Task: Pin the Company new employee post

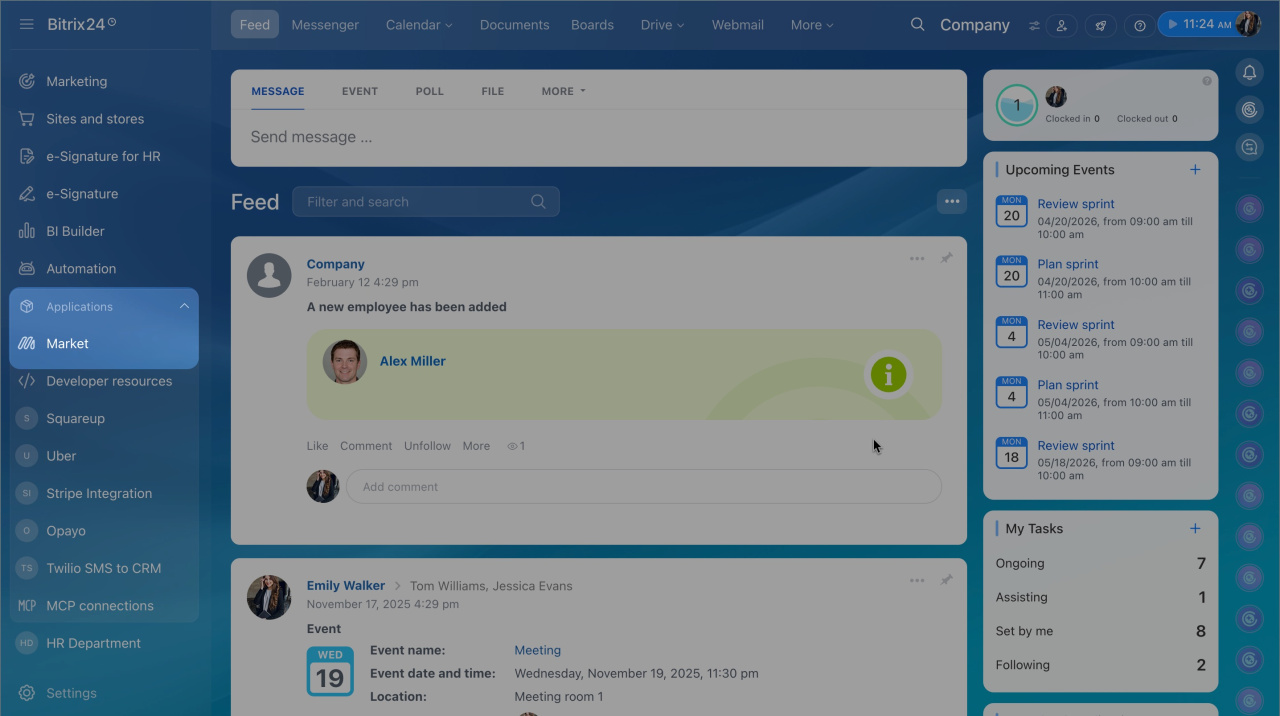Action: pyautogui.click(x=946, y=259)
